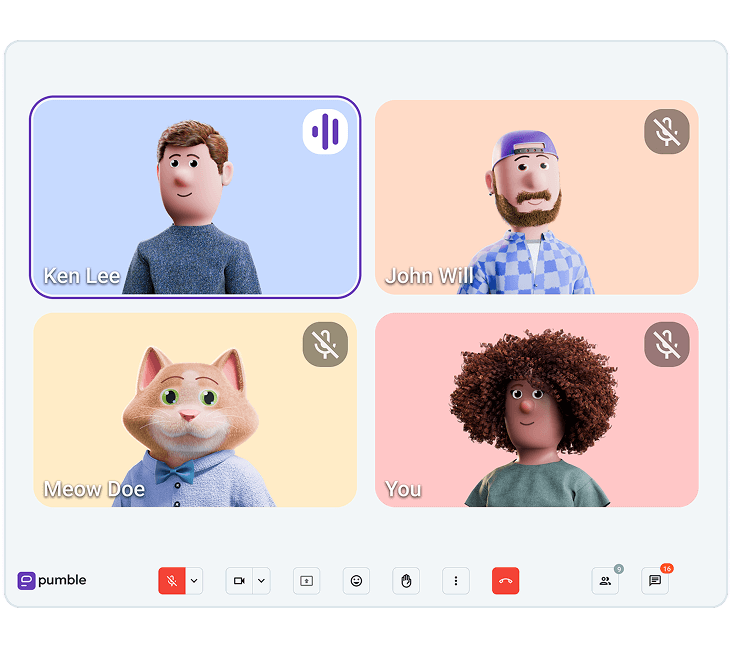End the call with the red hang-up button

pos(505,581)
